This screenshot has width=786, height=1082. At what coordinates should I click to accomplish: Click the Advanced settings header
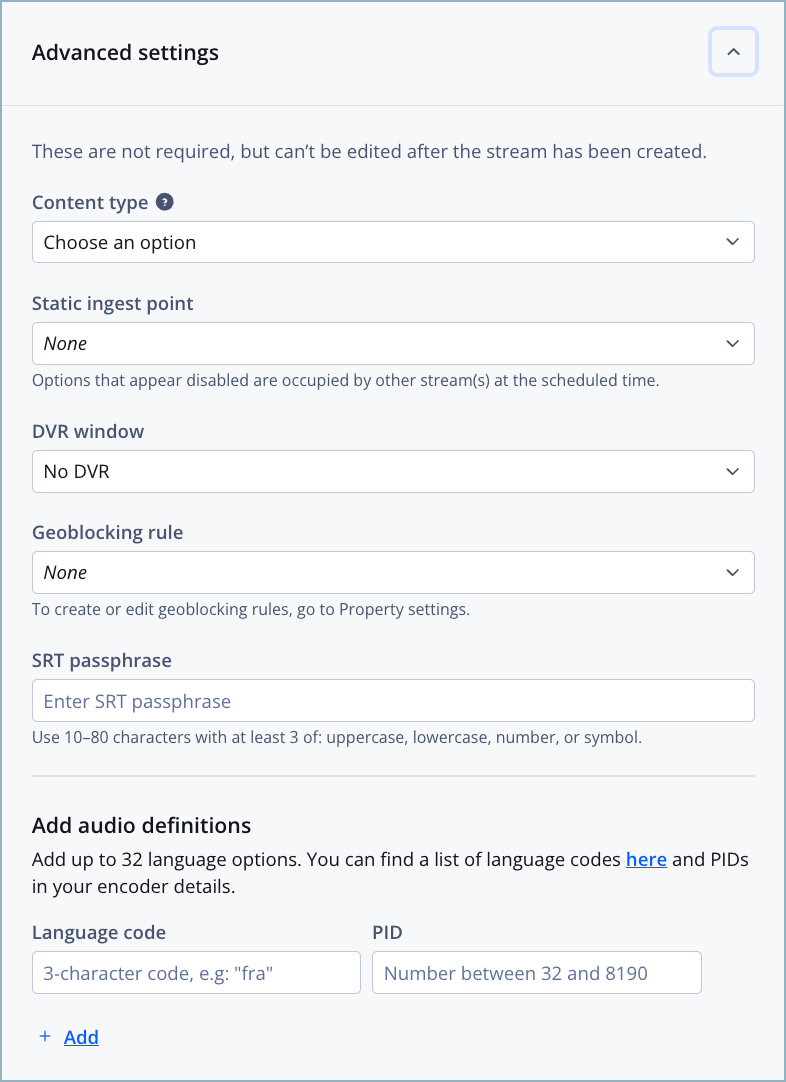coord(125,52)
